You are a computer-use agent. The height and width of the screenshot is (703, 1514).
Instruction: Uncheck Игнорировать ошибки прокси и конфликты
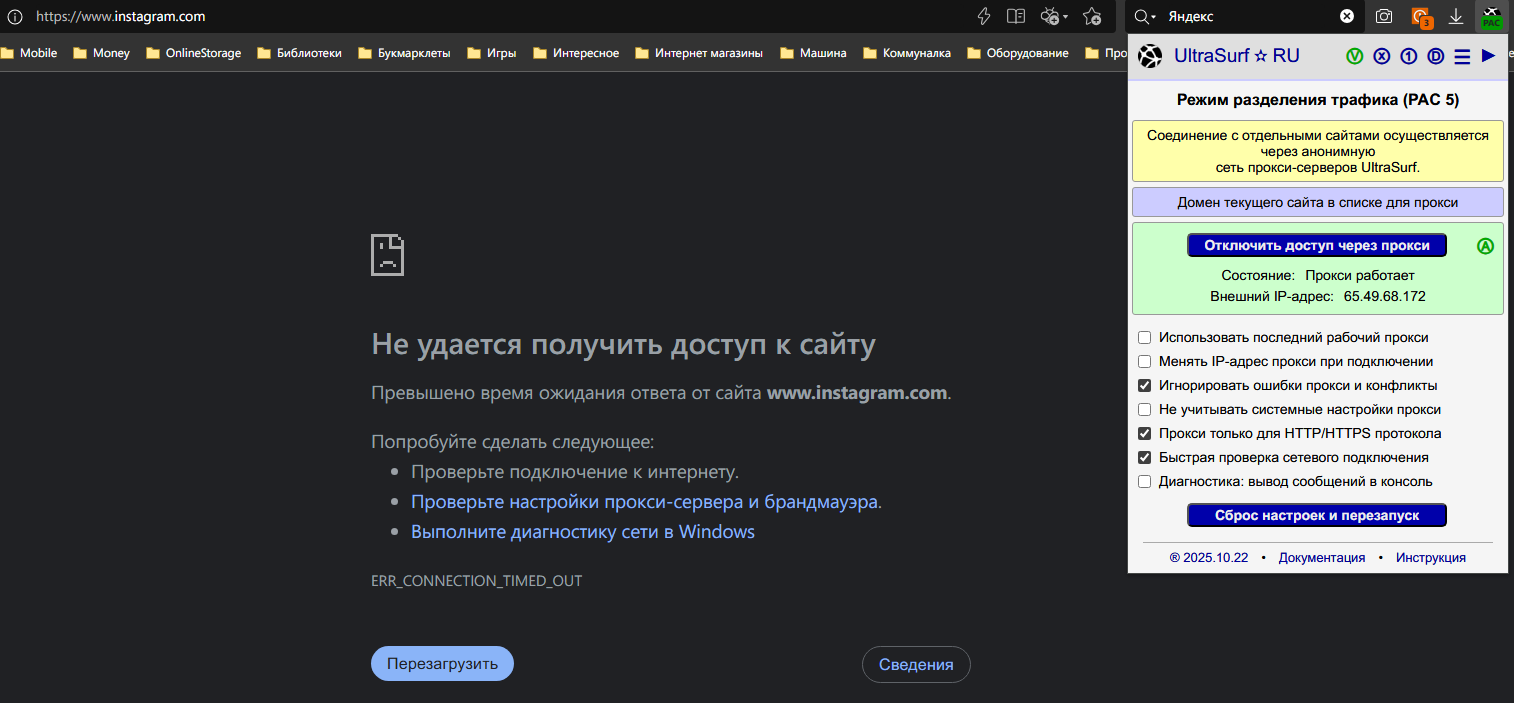tap(1145, 385)
